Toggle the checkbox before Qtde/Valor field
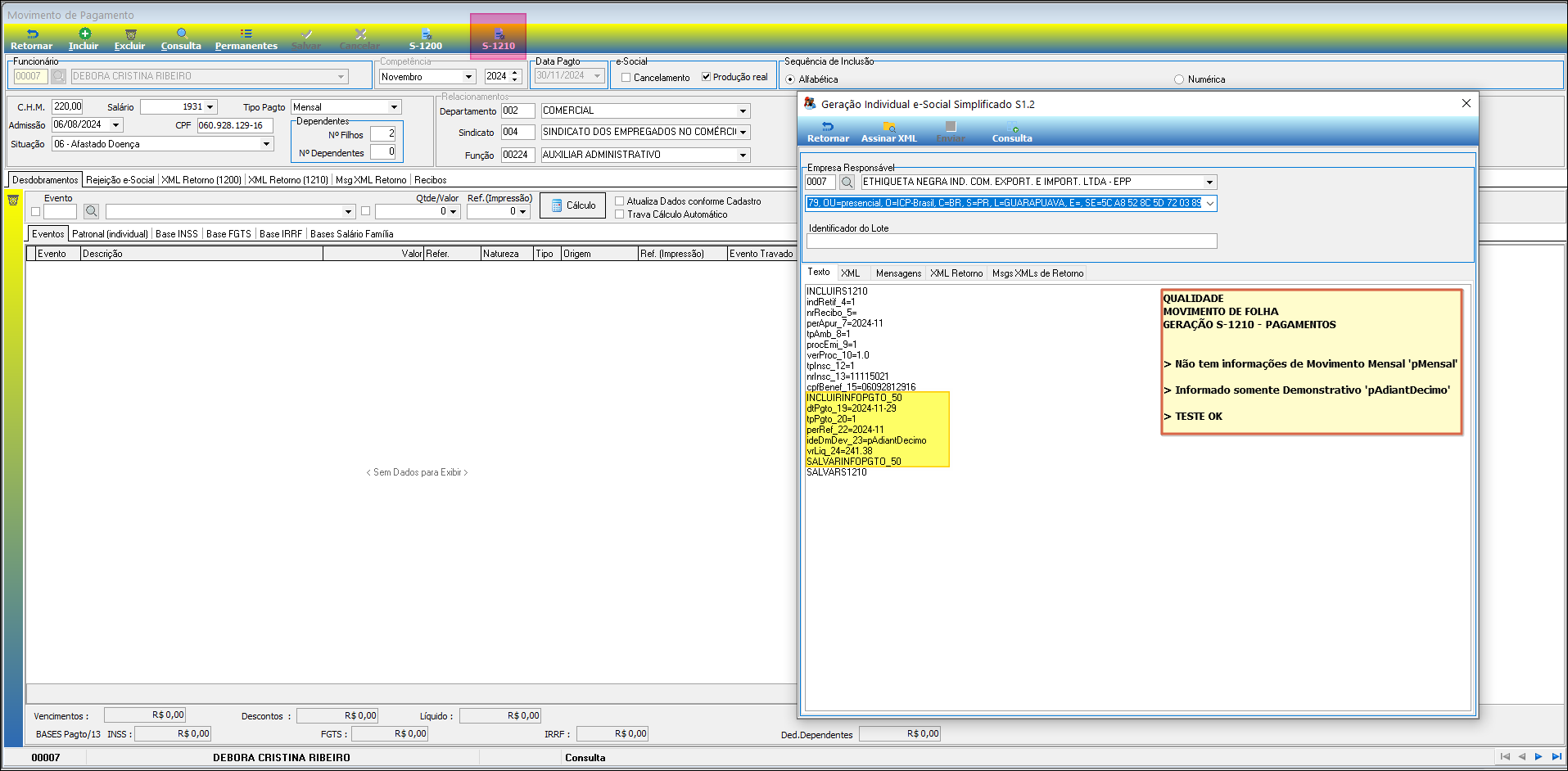Screen dimensions: 1568x771 pos(365,211)
